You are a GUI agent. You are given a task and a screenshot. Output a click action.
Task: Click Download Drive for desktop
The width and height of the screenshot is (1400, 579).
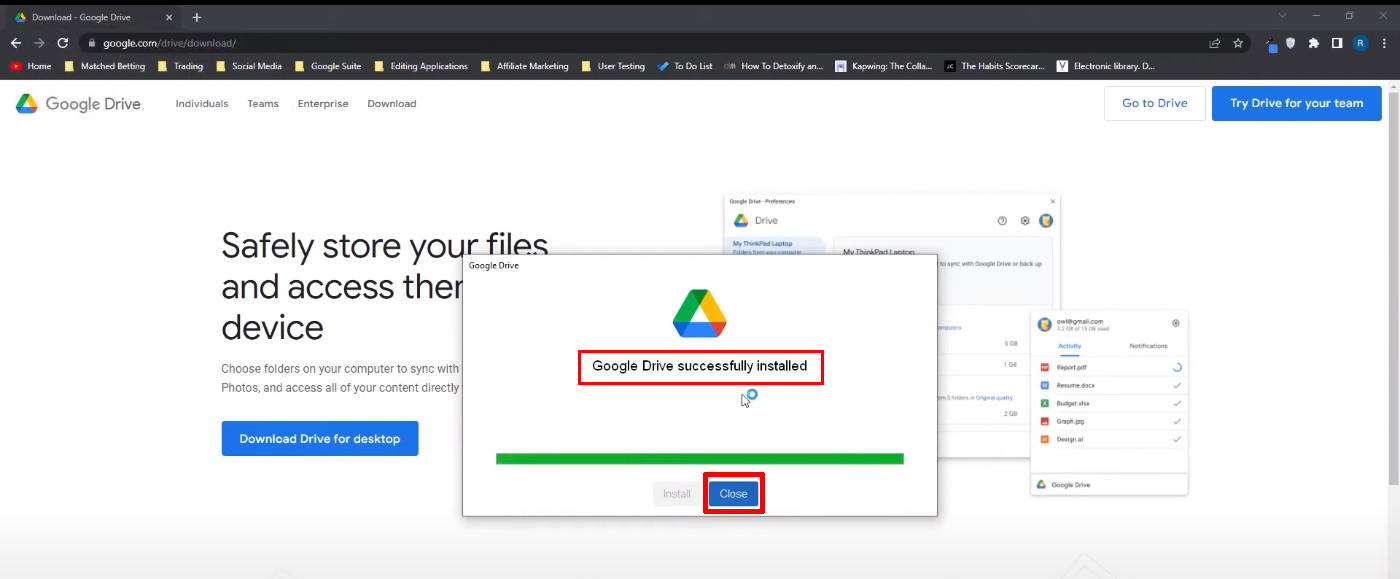click(x=320, y=438)
